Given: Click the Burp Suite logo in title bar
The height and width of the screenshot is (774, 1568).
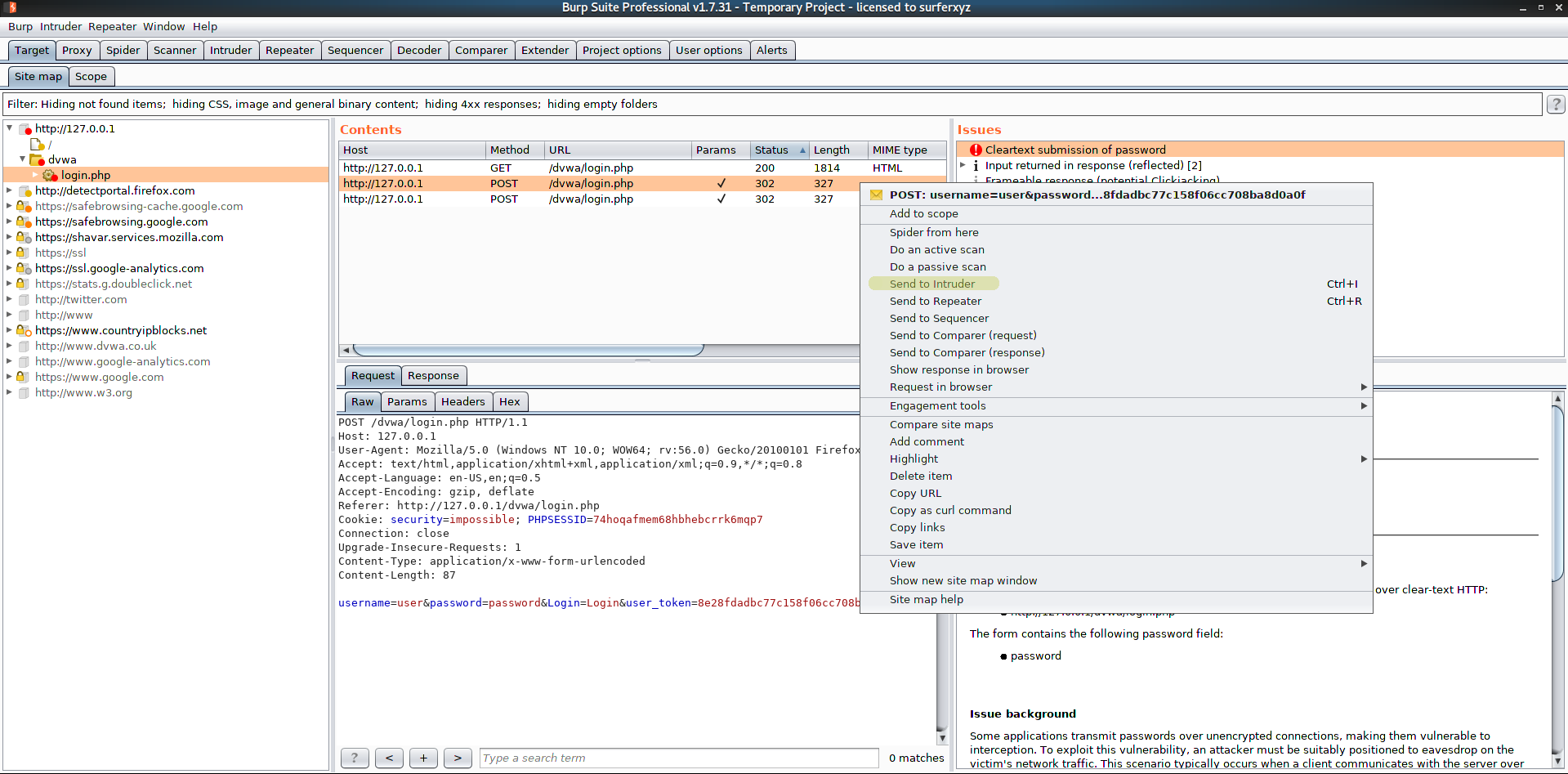Looking at the screenshot, I should (12, 7).
